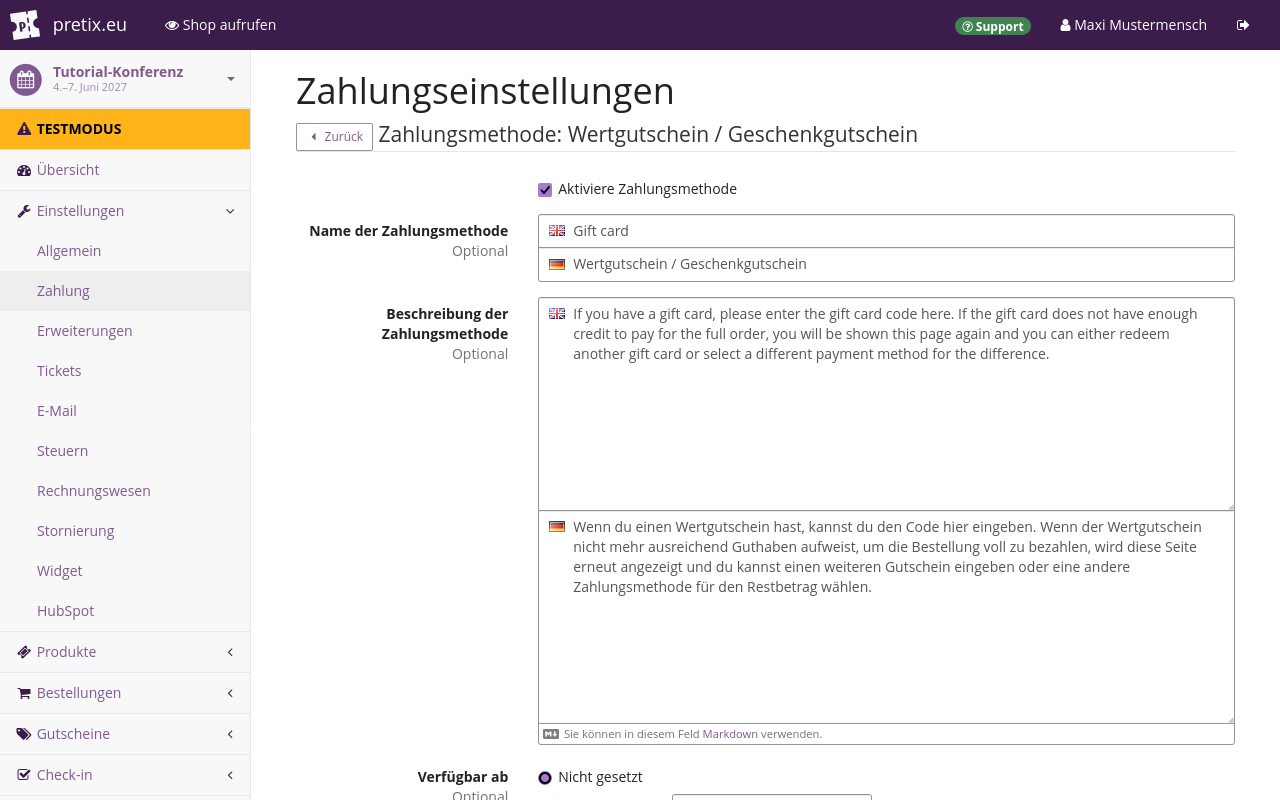The image size is (1280, 800).
Task: Open the E-Mail settings page
Action: pos(125,411)
